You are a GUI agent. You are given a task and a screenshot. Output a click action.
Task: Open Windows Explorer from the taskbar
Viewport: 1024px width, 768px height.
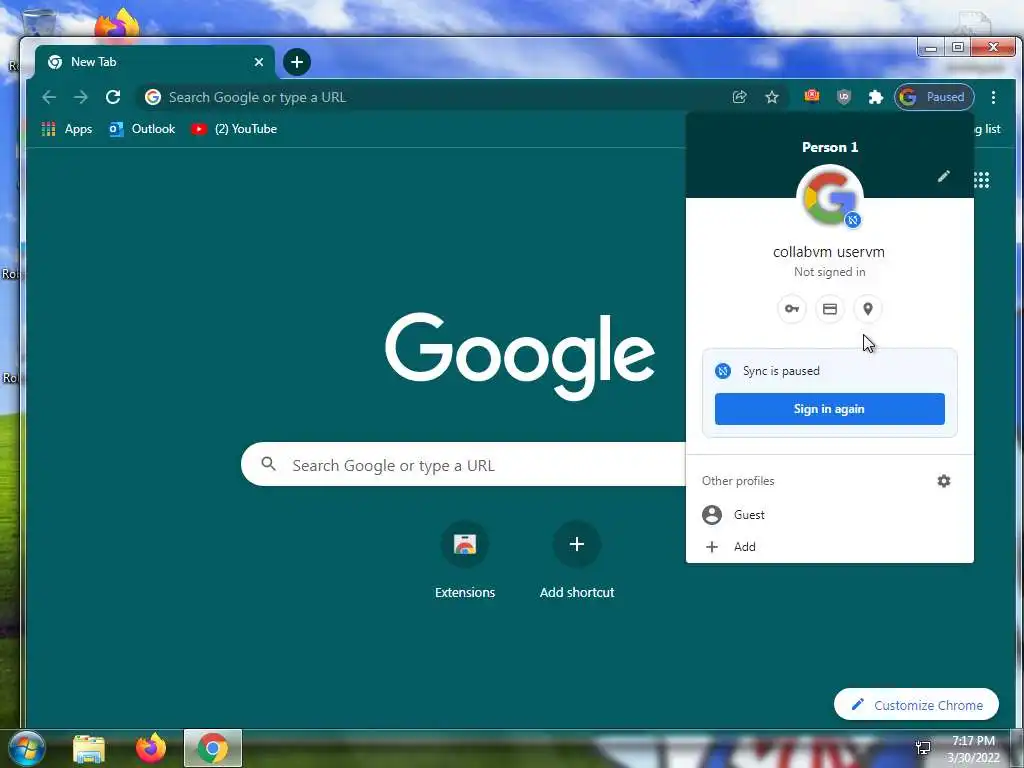(x=89, y=749)
